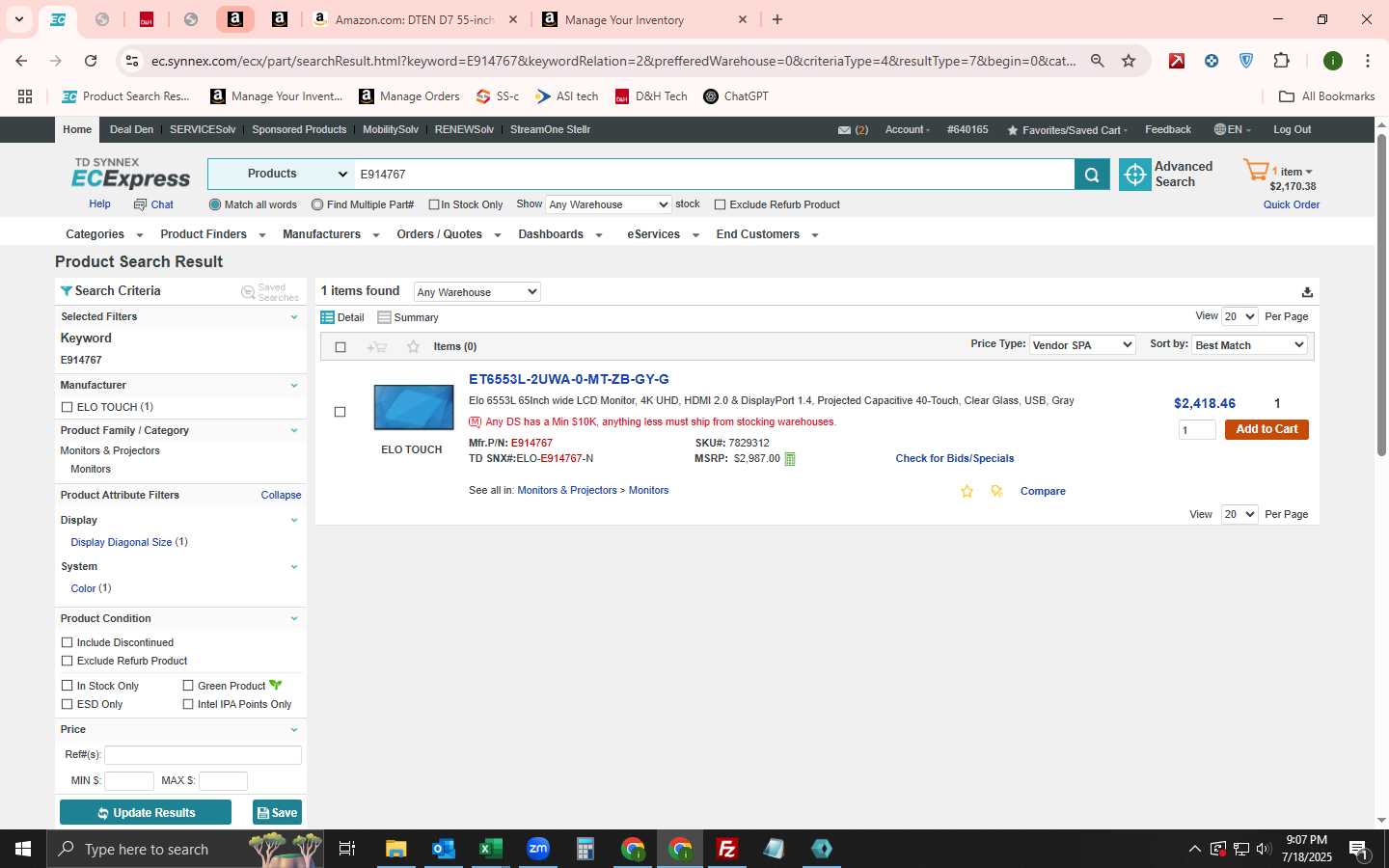Open the Show Any Warehouse stock dropdown

[x=608, y=204]
